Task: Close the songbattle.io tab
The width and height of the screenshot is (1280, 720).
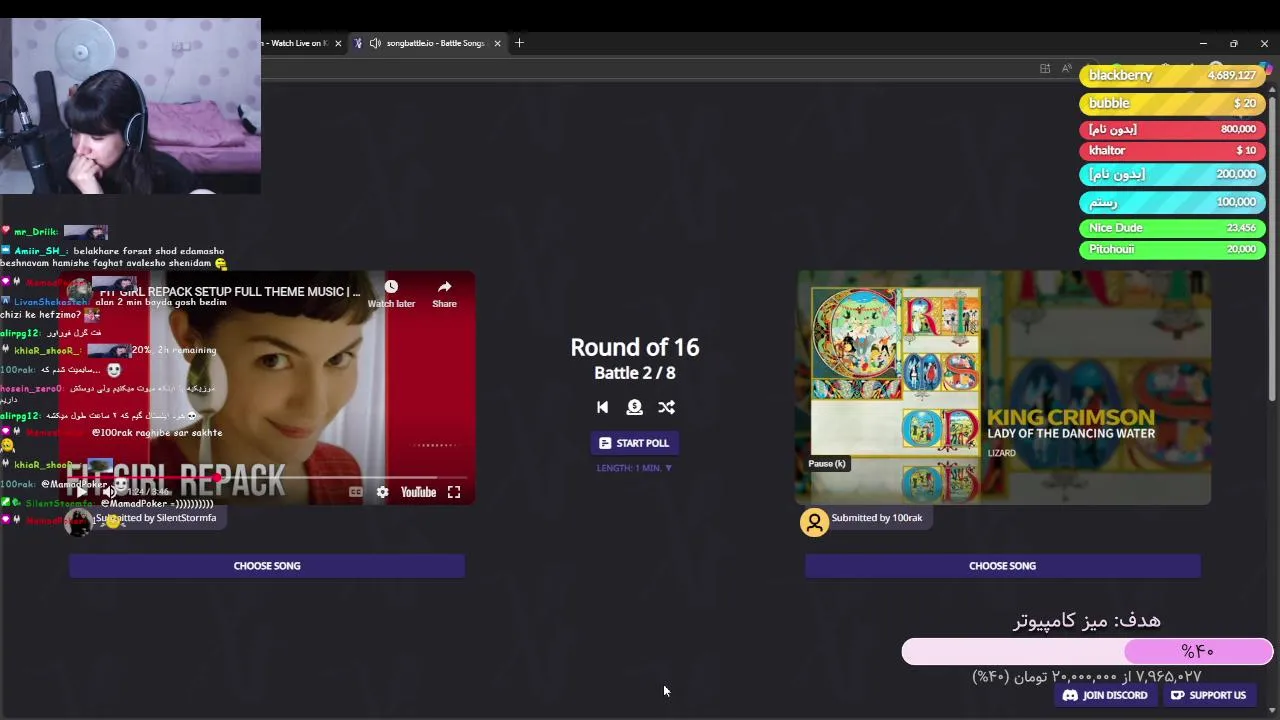Action: [x=496, y=43]
